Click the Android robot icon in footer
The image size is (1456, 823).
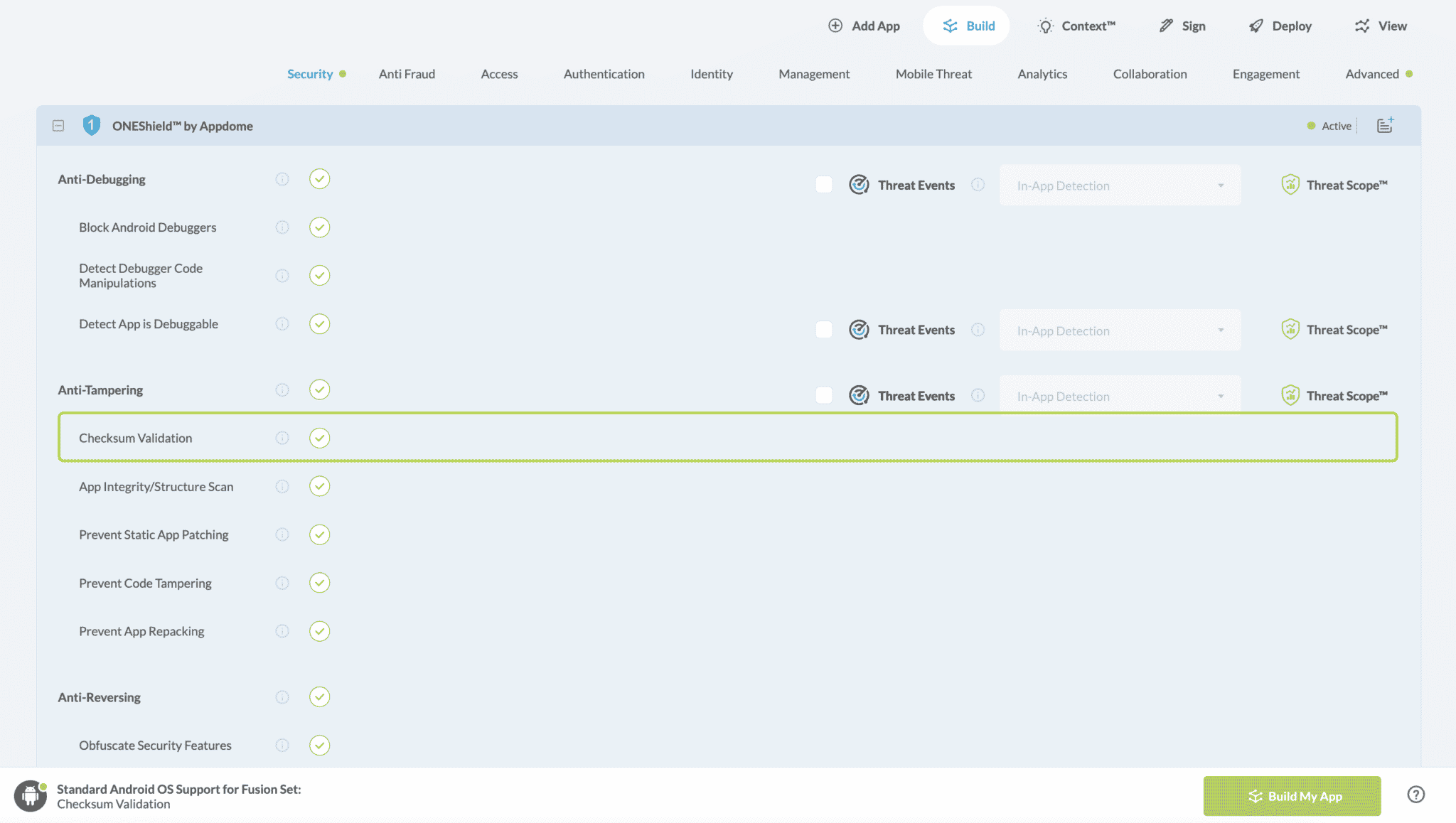30,795
